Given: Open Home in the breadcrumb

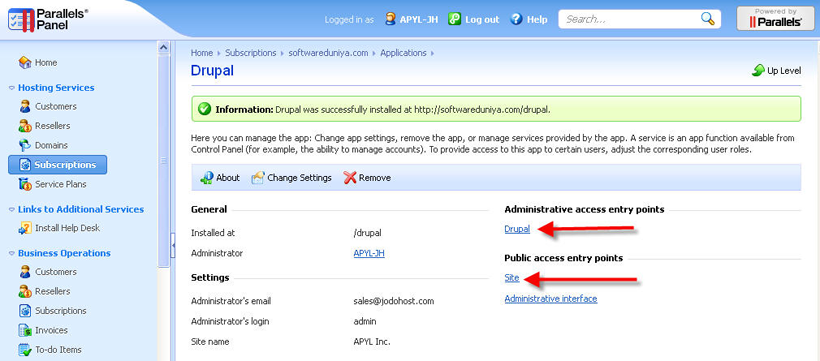Looking at the screenshot, I should [202, 53].
